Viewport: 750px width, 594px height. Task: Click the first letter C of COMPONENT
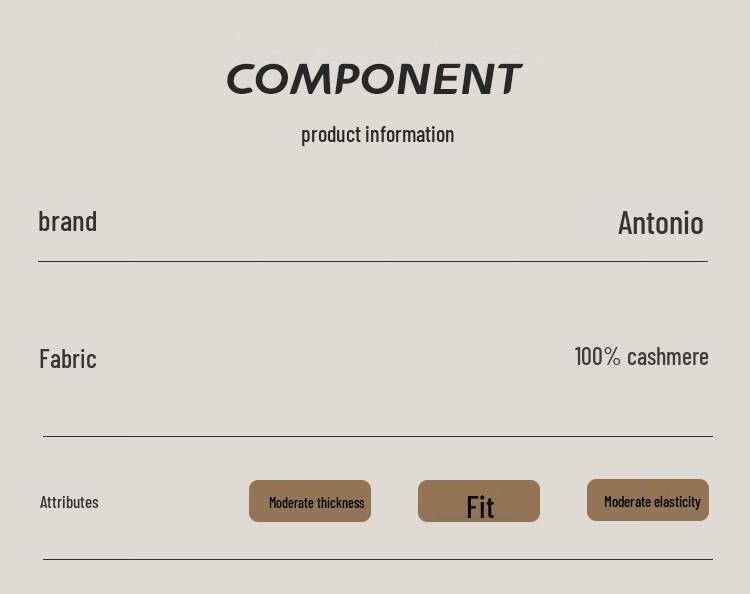[x=243, y=80]
